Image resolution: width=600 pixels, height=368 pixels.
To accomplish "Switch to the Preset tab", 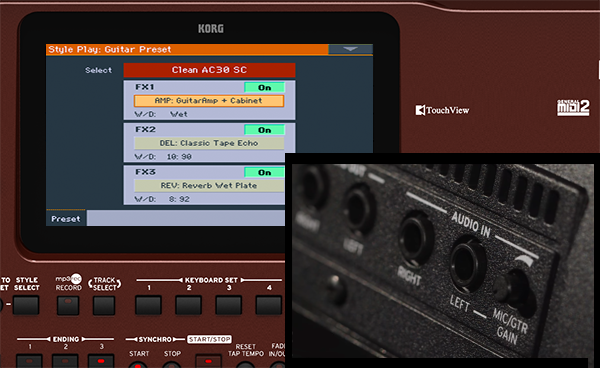I will point(66,218).
